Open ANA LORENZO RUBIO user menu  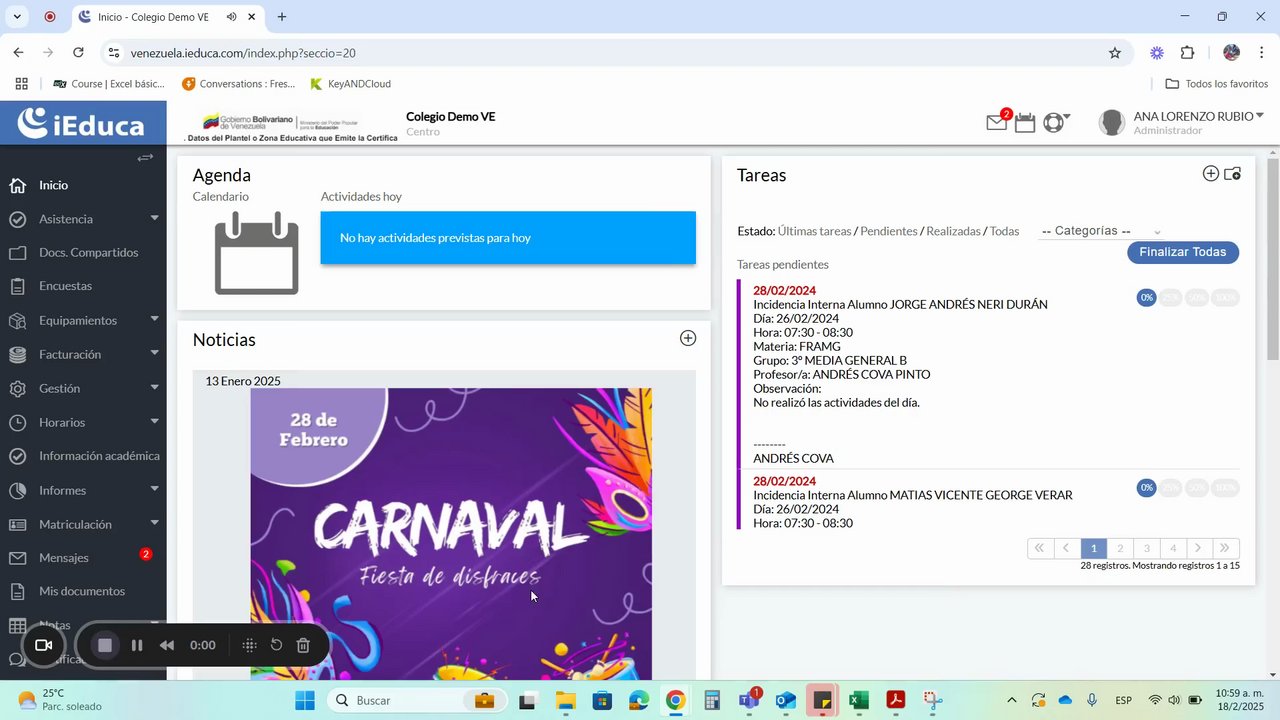point(1198,116)
